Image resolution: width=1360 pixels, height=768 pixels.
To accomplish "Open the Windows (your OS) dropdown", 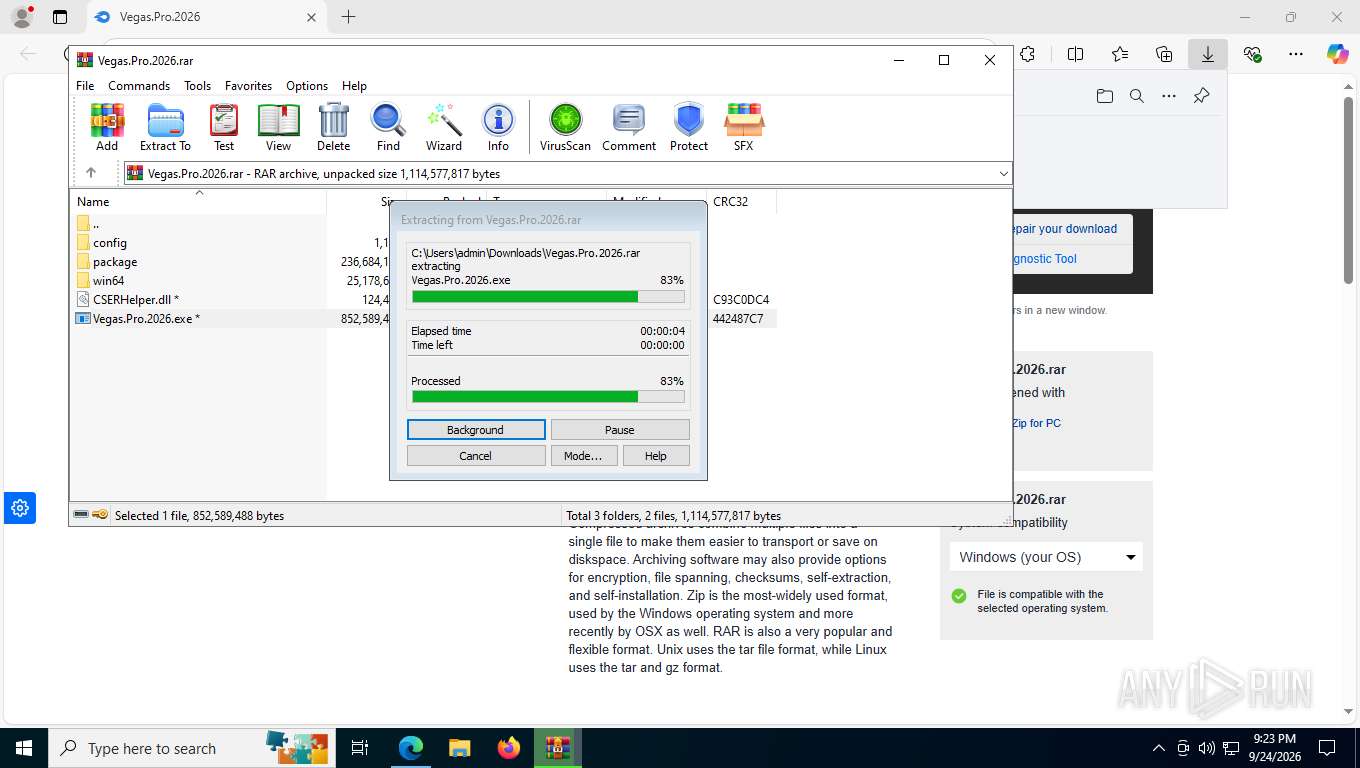I will pos(1046,557).
